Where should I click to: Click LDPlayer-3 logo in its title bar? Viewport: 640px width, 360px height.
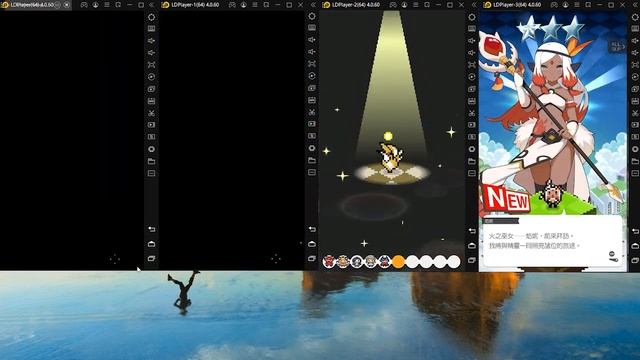click(x=487, y=5)
